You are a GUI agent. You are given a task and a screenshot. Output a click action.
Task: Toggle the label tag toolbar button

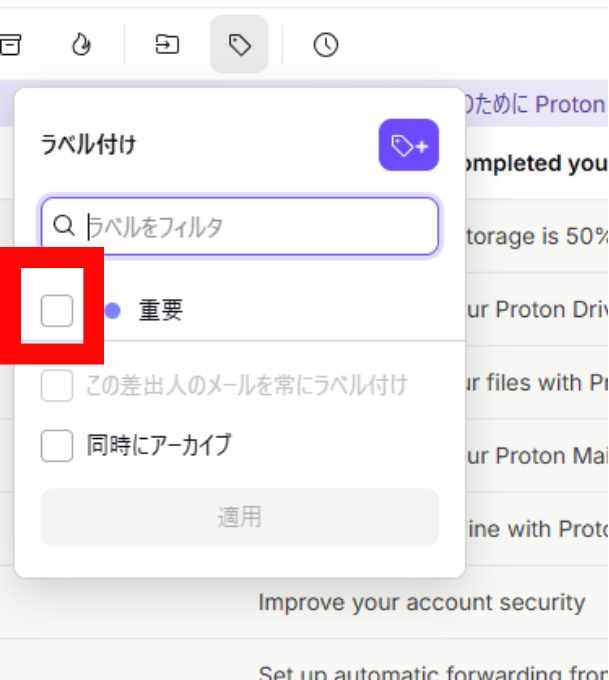pyautogui.click(x=239, y=44)
